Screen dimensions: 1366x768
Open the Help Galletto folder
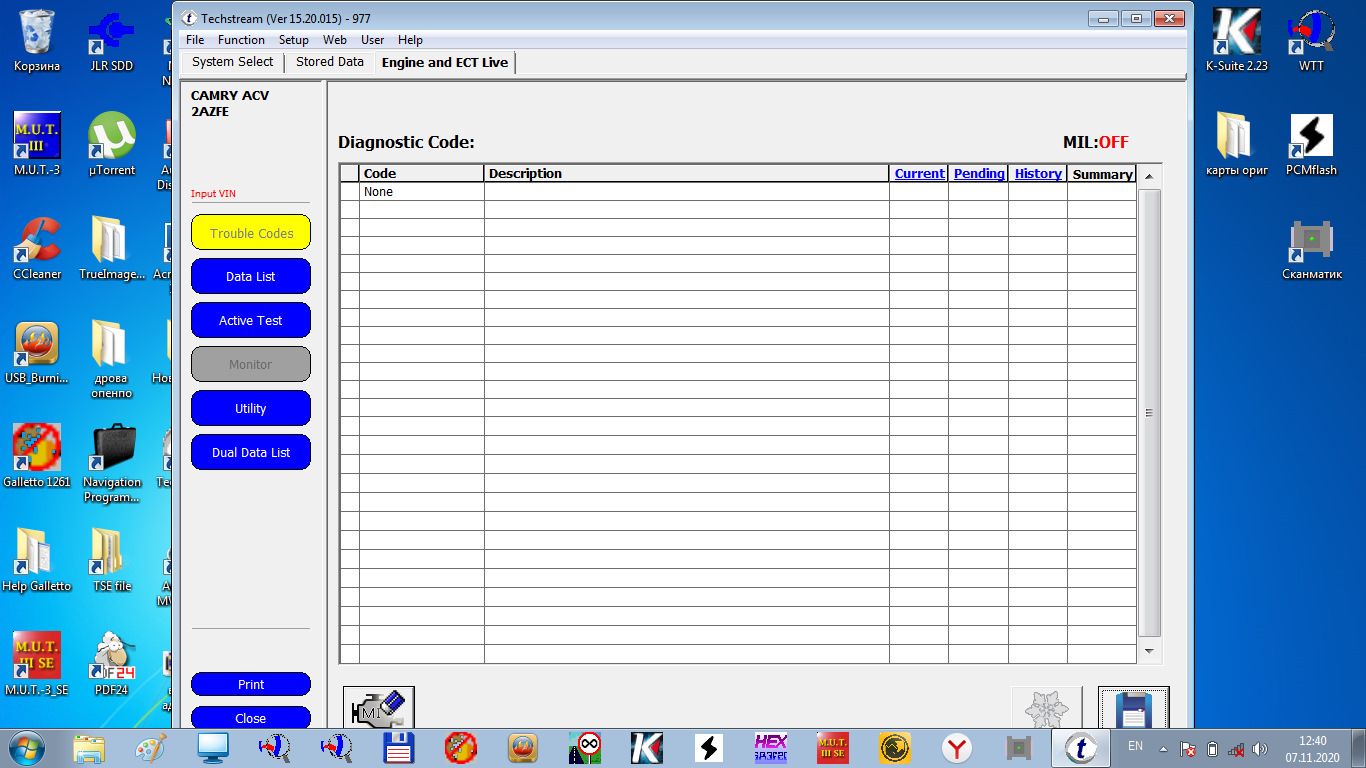click(x=37, y=560)
